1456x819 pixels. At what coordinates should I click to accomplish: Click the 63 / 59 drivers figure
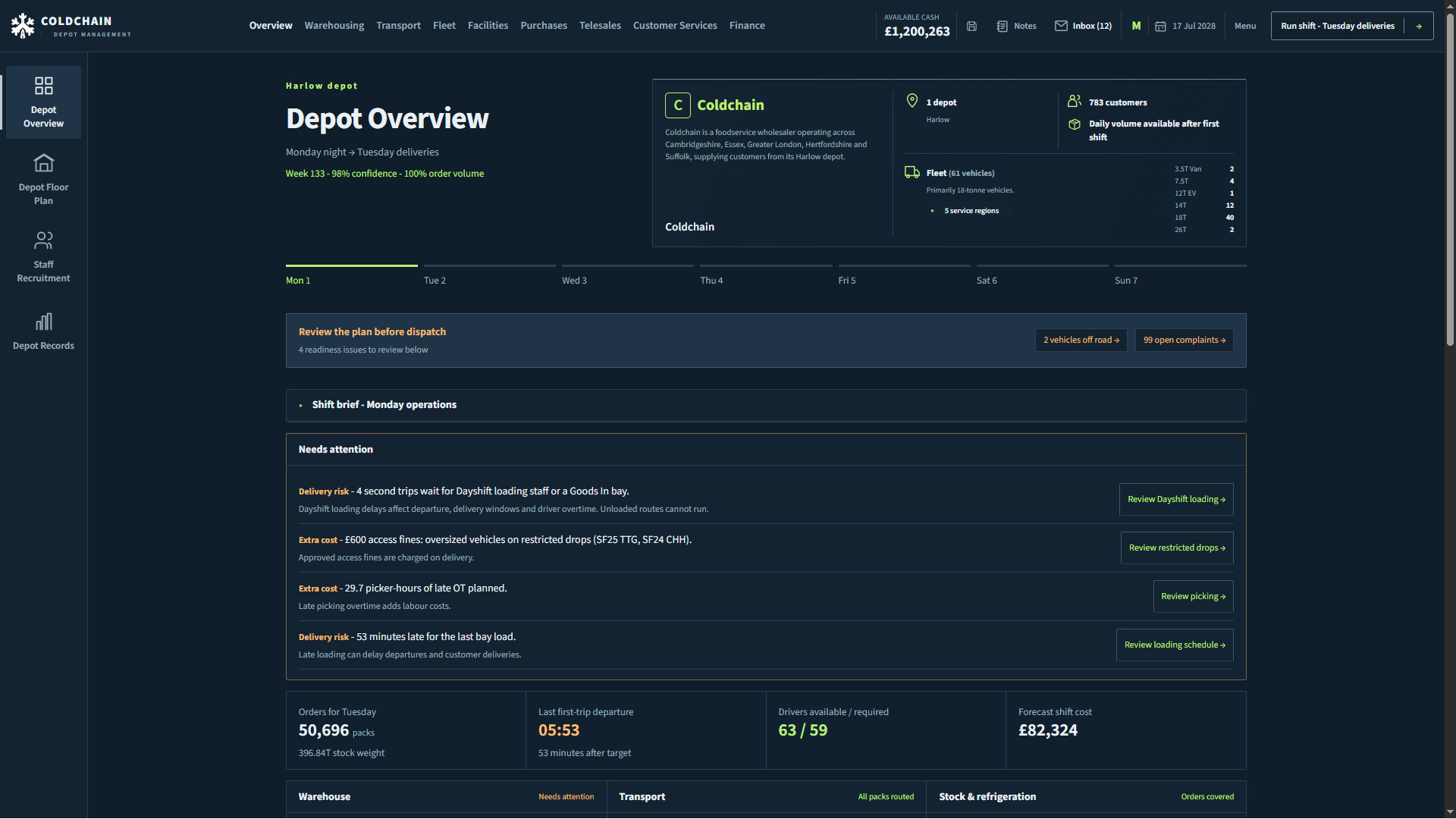click(803, 730)
